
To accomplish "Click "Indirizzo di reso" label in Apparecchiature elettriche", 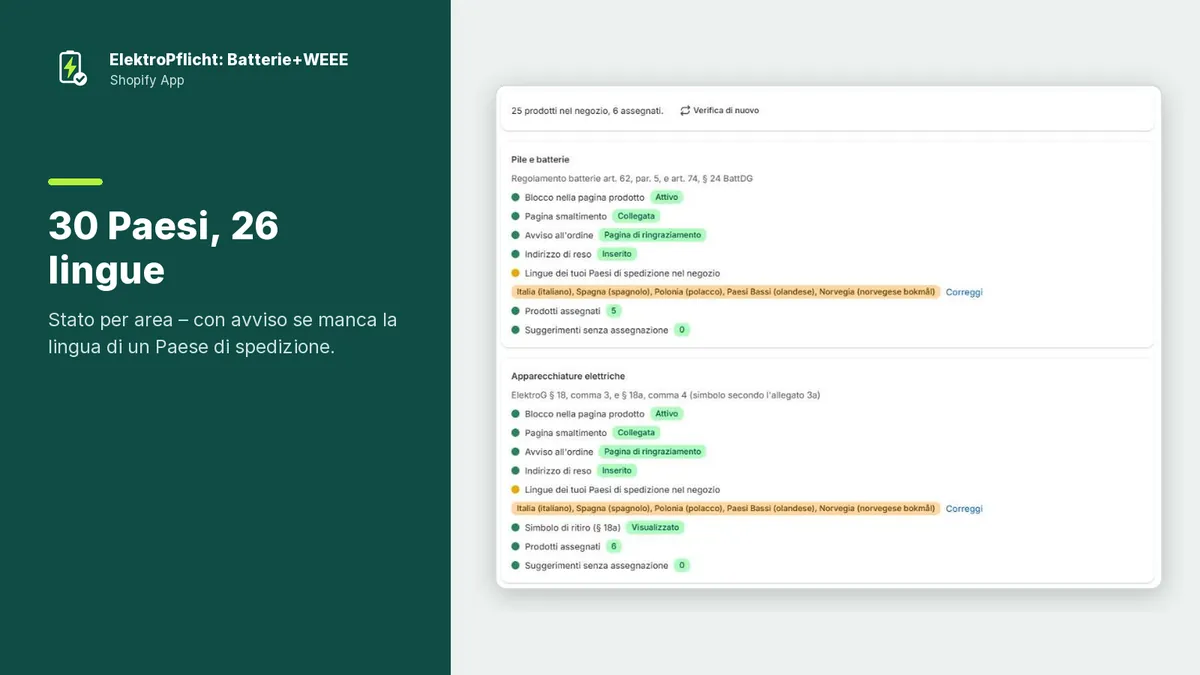I will point(558,471).
